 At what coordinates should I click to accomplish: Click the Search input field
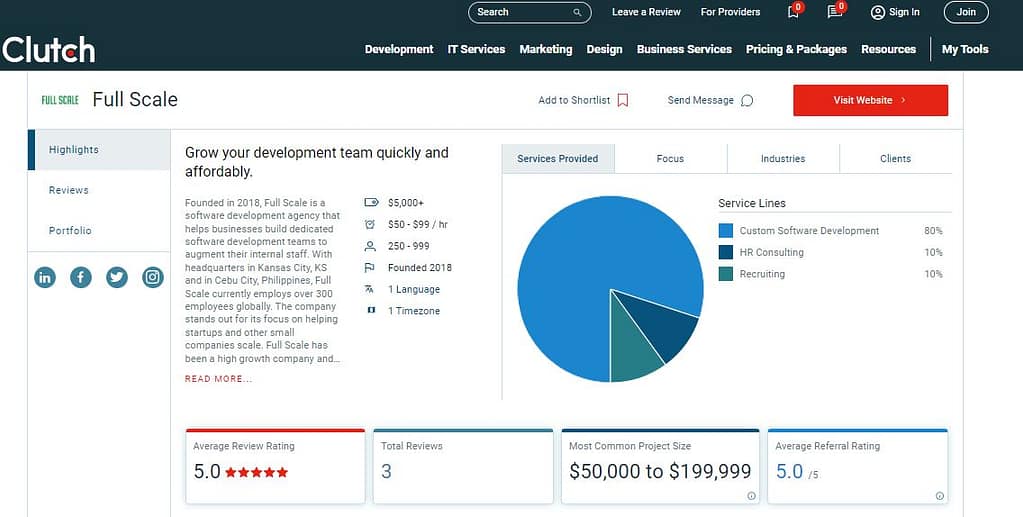(520, 12)
